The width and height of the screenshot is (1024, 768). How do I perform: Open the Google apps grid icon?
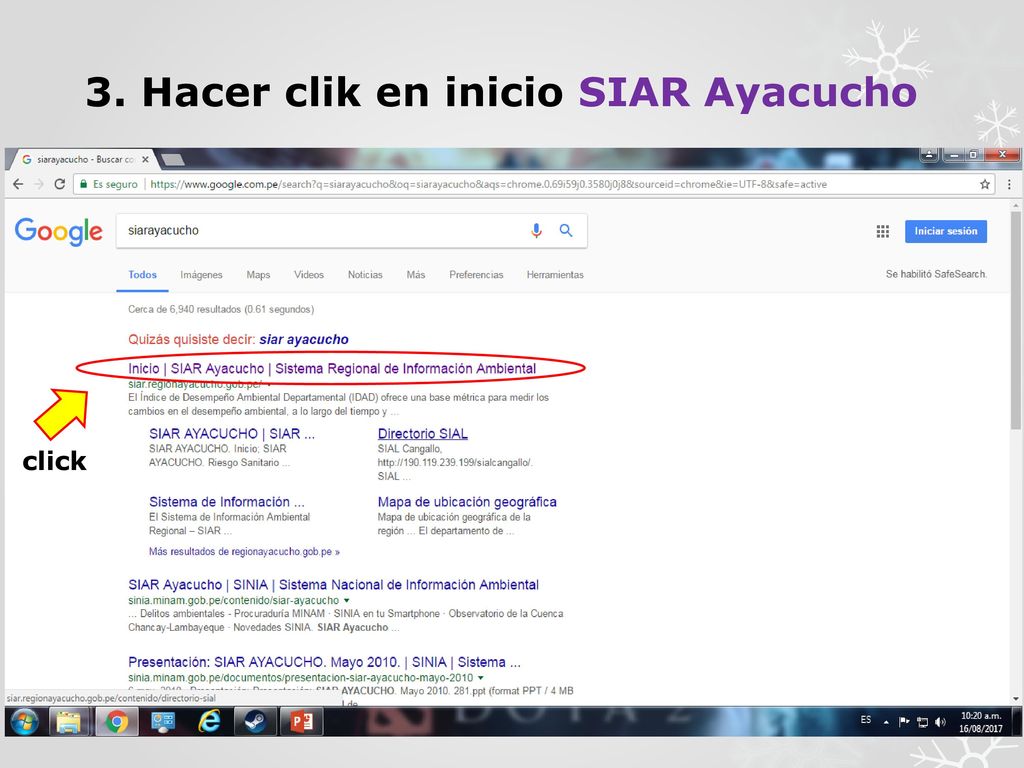point(882,231)
